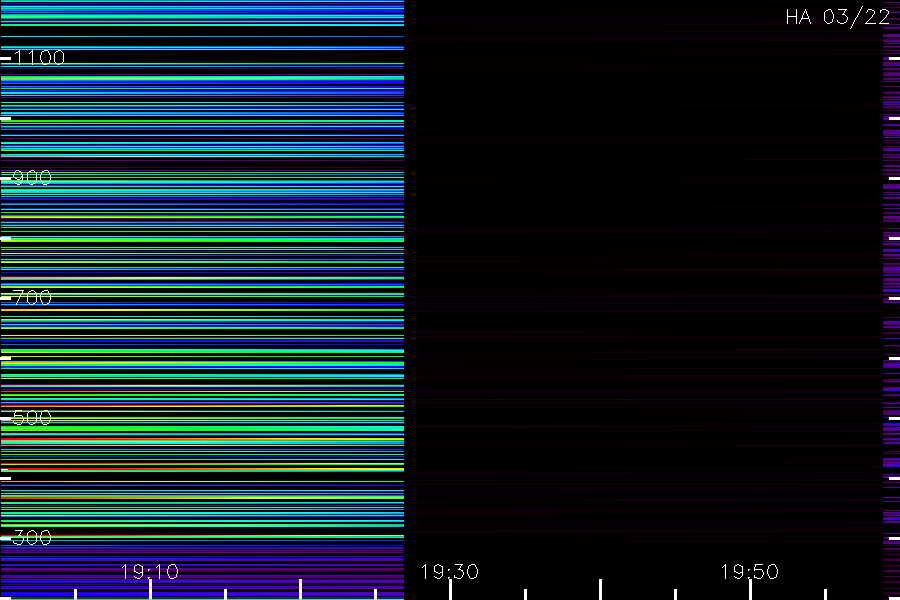The height and width of the screenshot is (600, 900).
Task: Click the 900 frequency axis label
Action: (32, 177)
